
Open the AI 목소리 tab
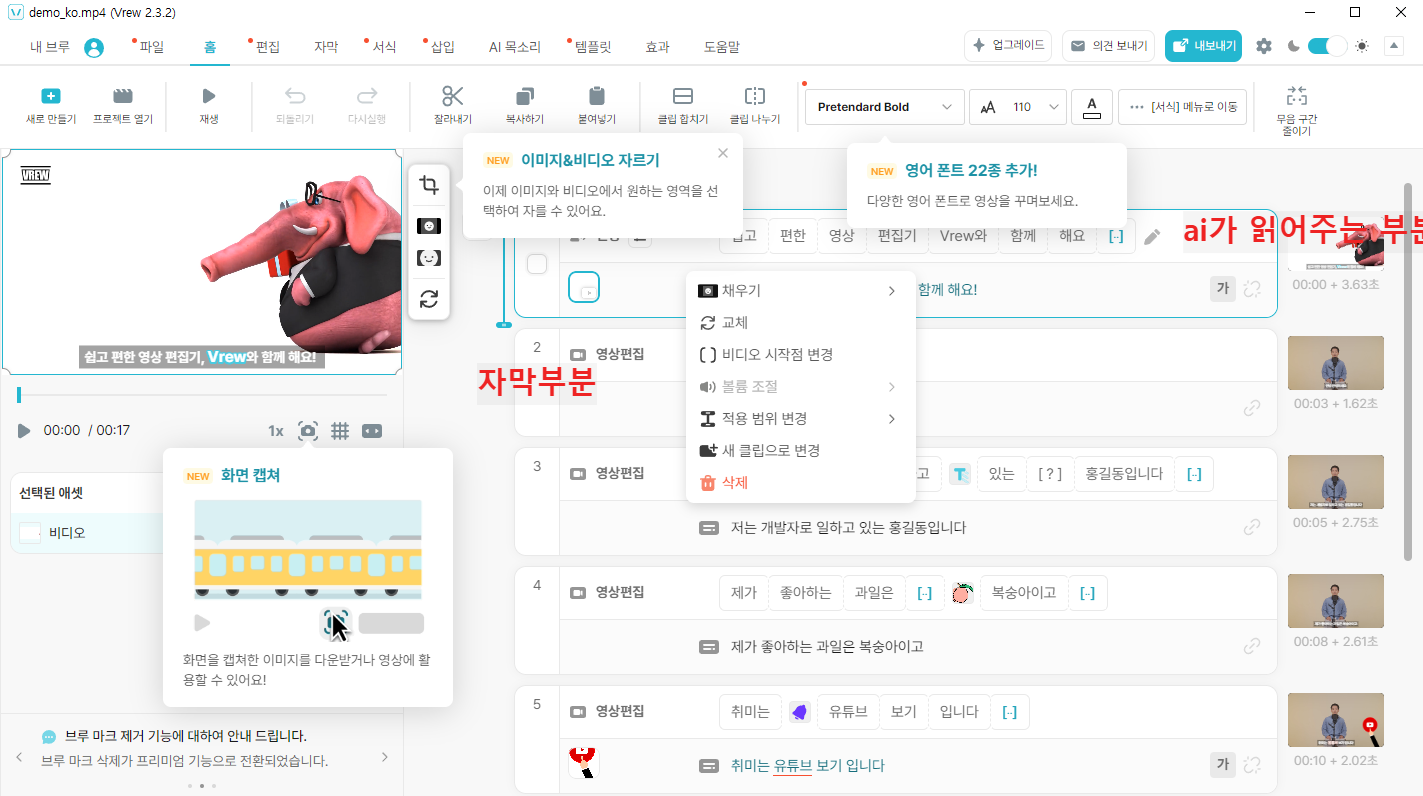point(515,47)
